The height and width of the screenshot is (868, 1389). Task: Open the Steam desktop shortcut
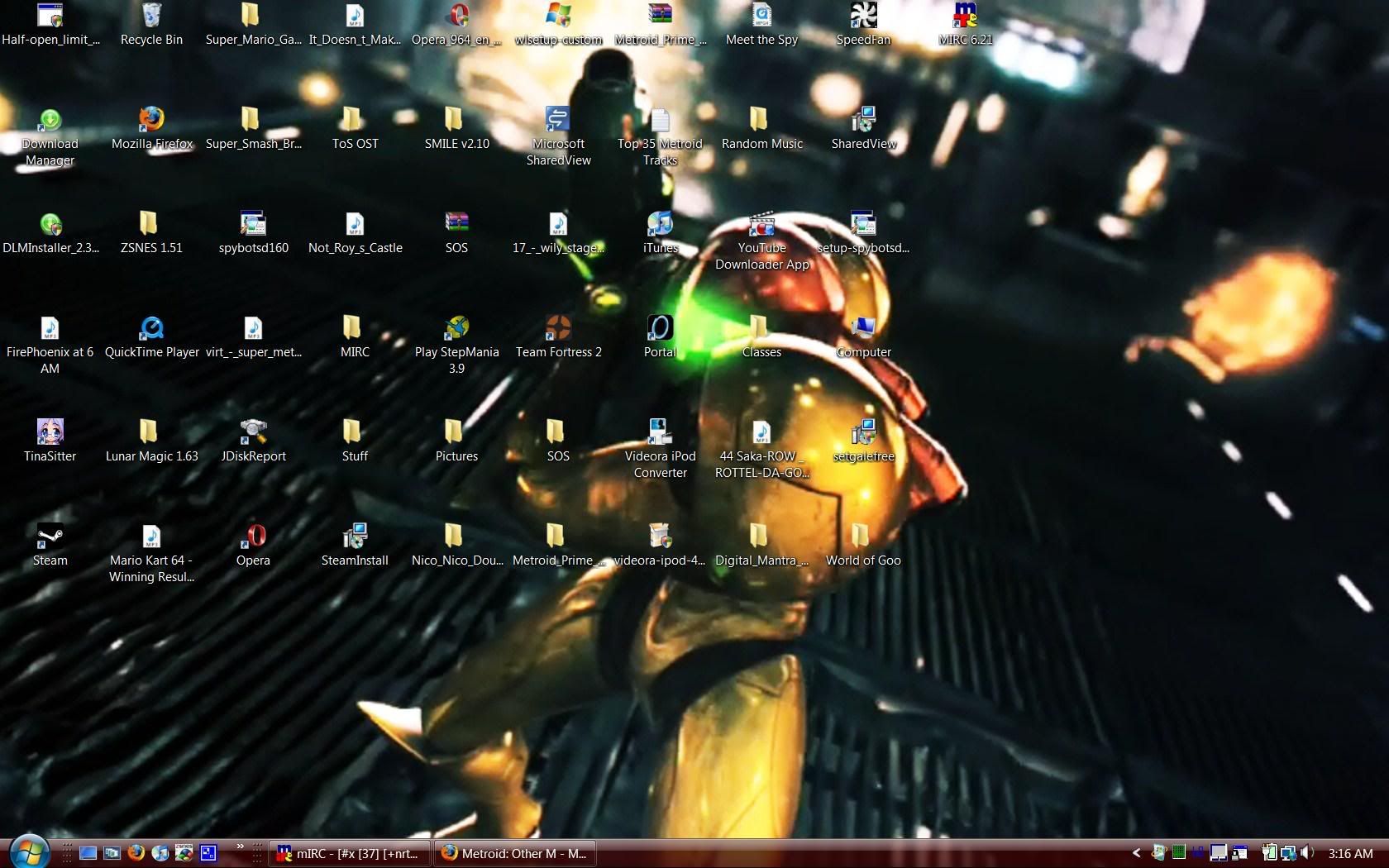pos(50,537)
